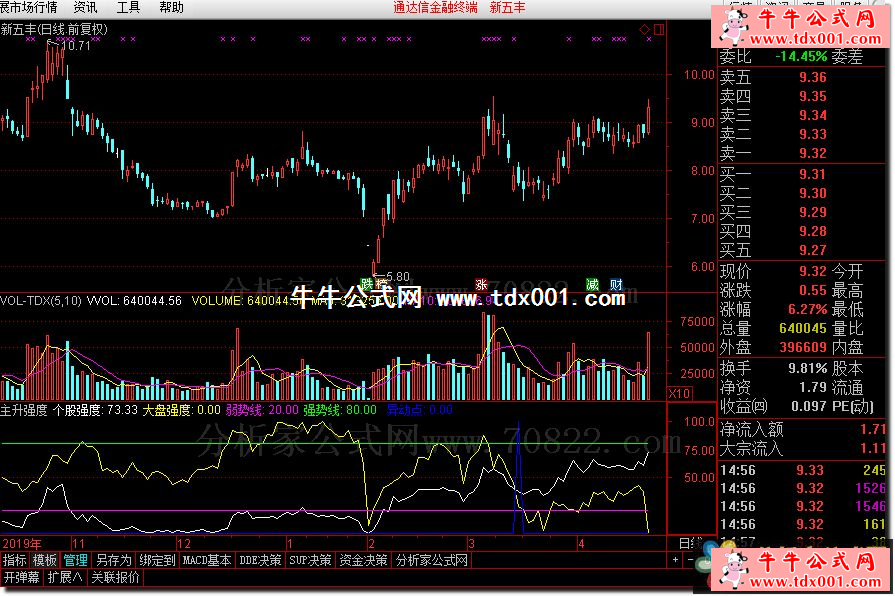Click the 大盘强度: 0.00 readout

point(181,410)
